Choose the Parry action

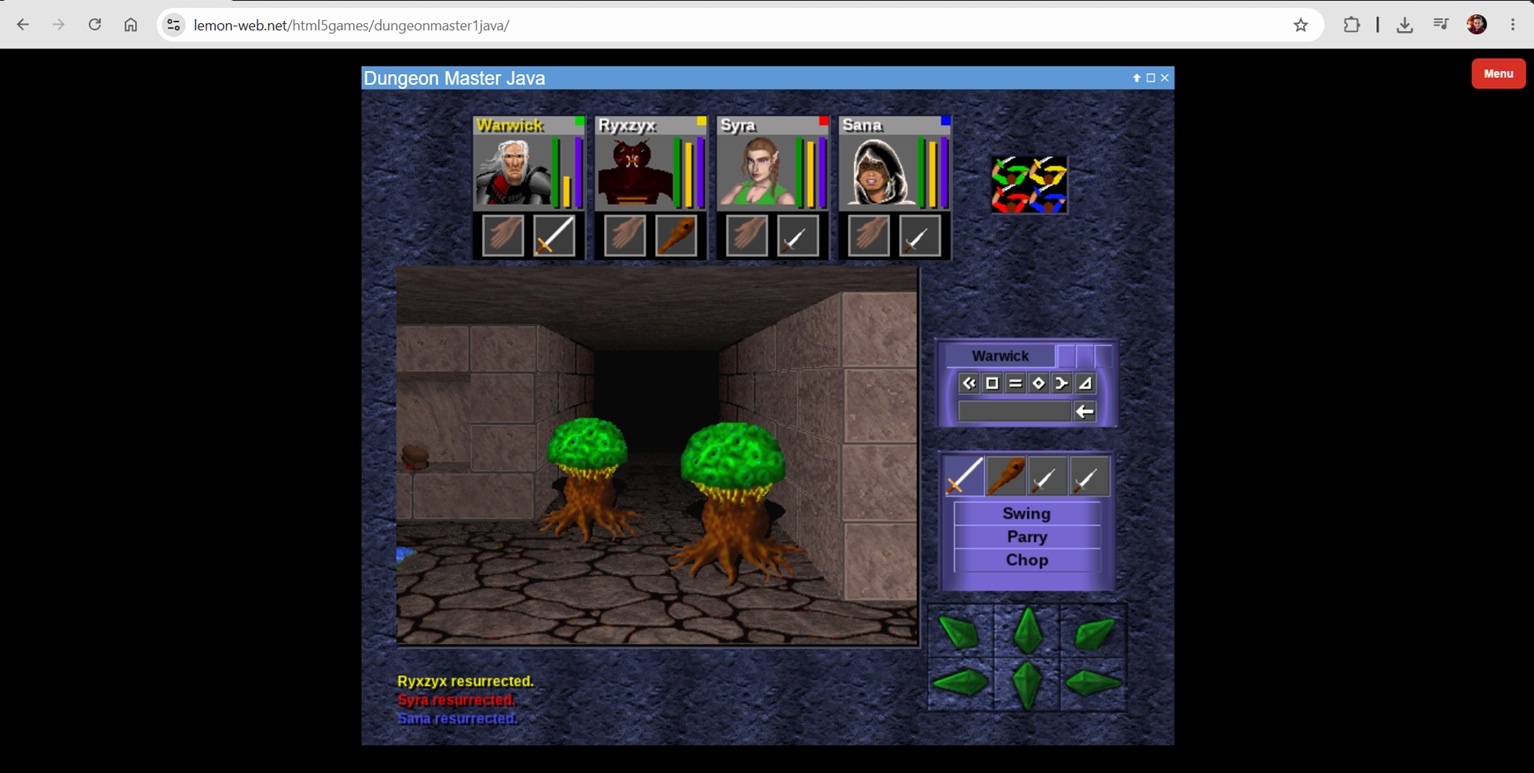[x=1026, y=537]
